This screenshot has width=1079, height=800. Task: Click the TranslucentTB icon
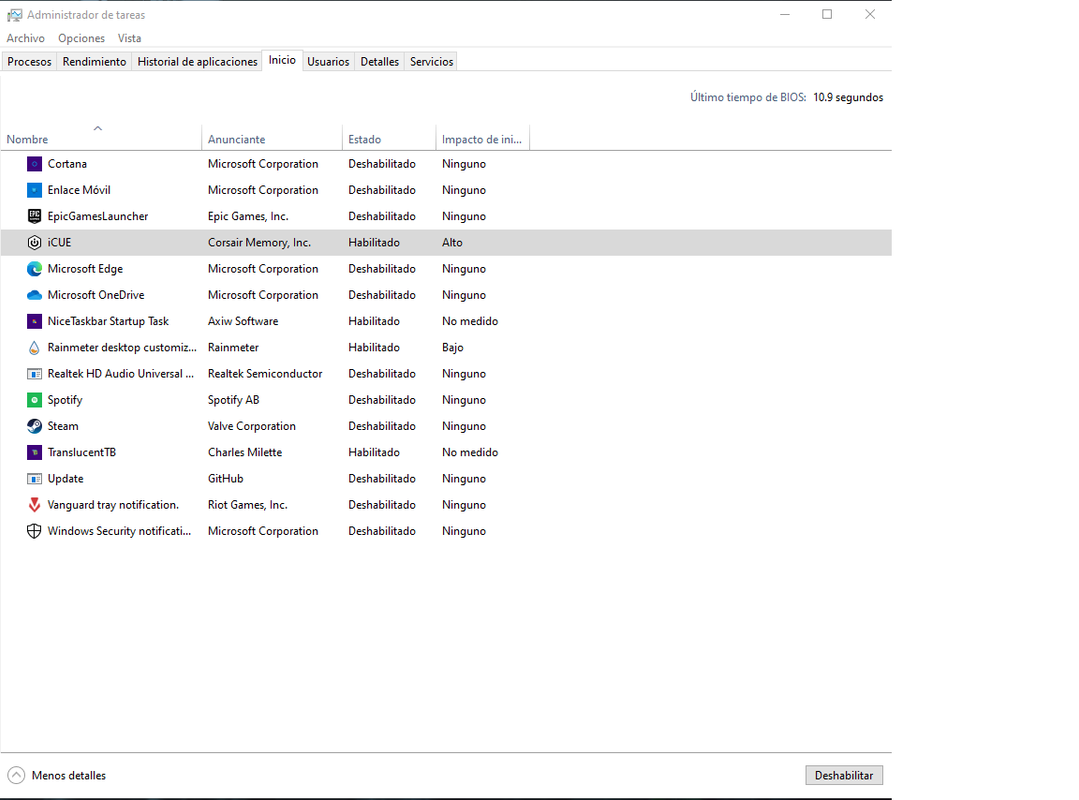[x=34, y=452]
